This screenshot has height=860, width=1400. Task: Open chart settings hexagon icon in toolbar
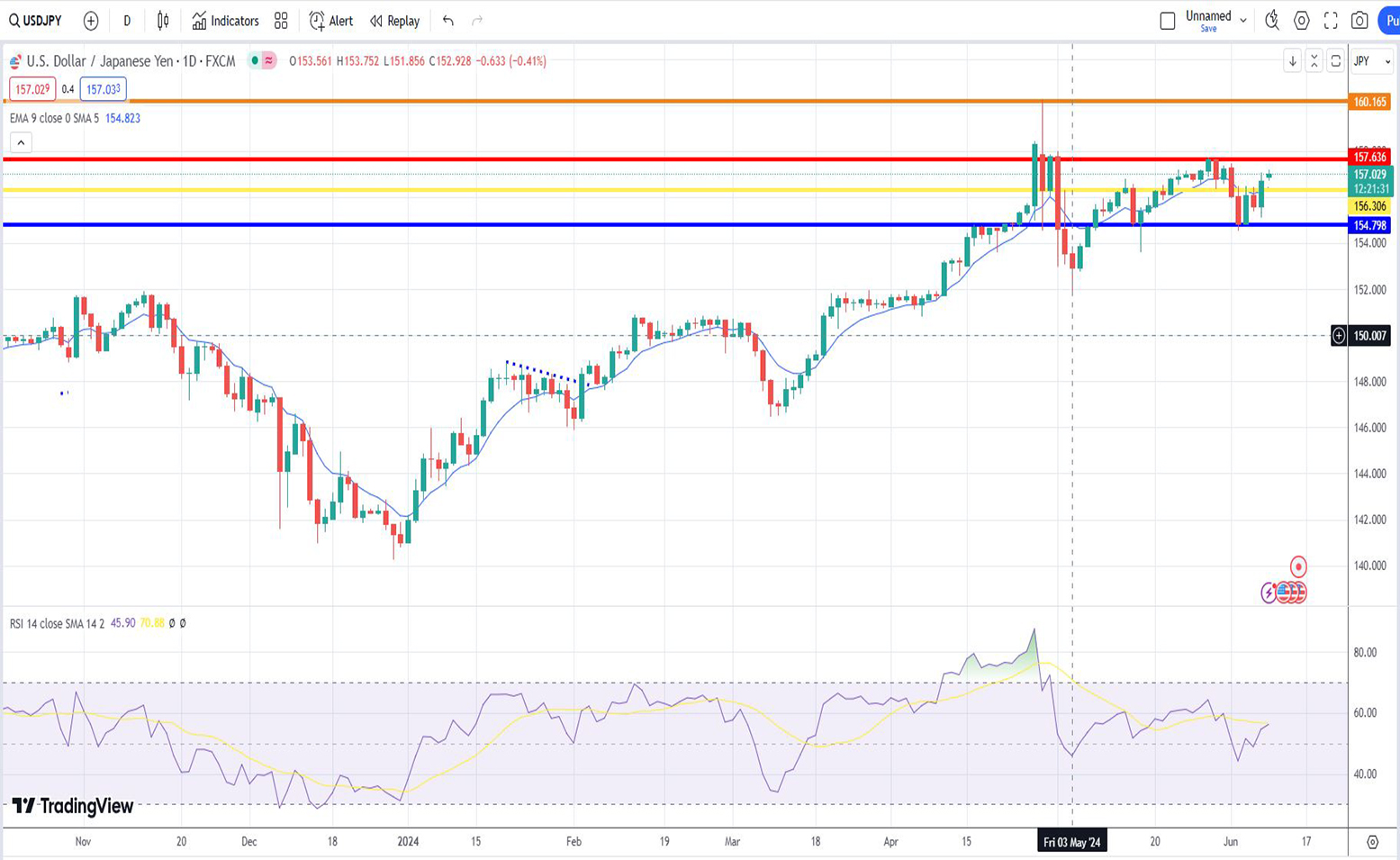[x=1301, y=21]
